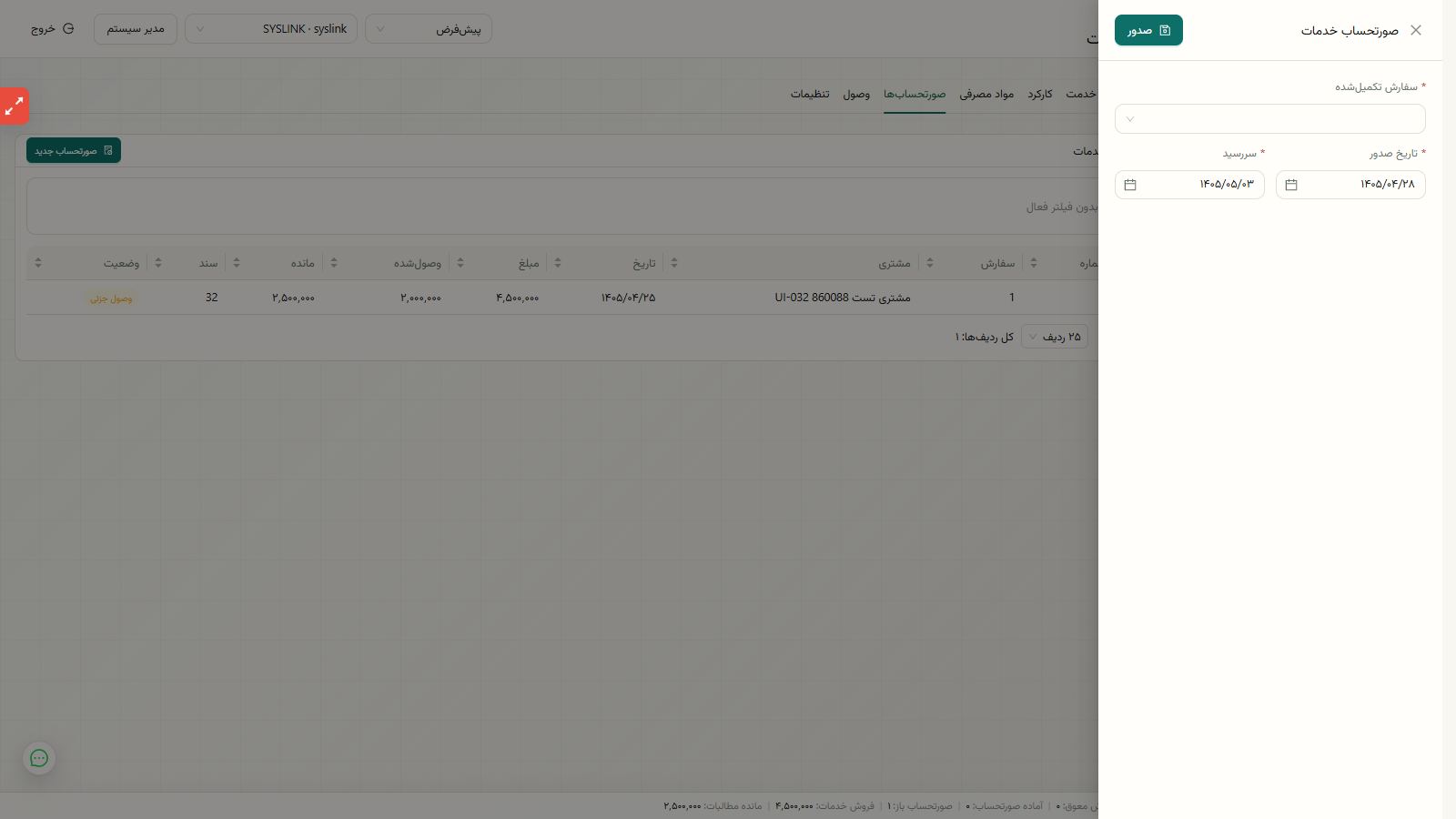Image resolution: width=1456 pixels, height=819 pixels.
Task: Open the green chat bubble icon
Action: (39, 758)
